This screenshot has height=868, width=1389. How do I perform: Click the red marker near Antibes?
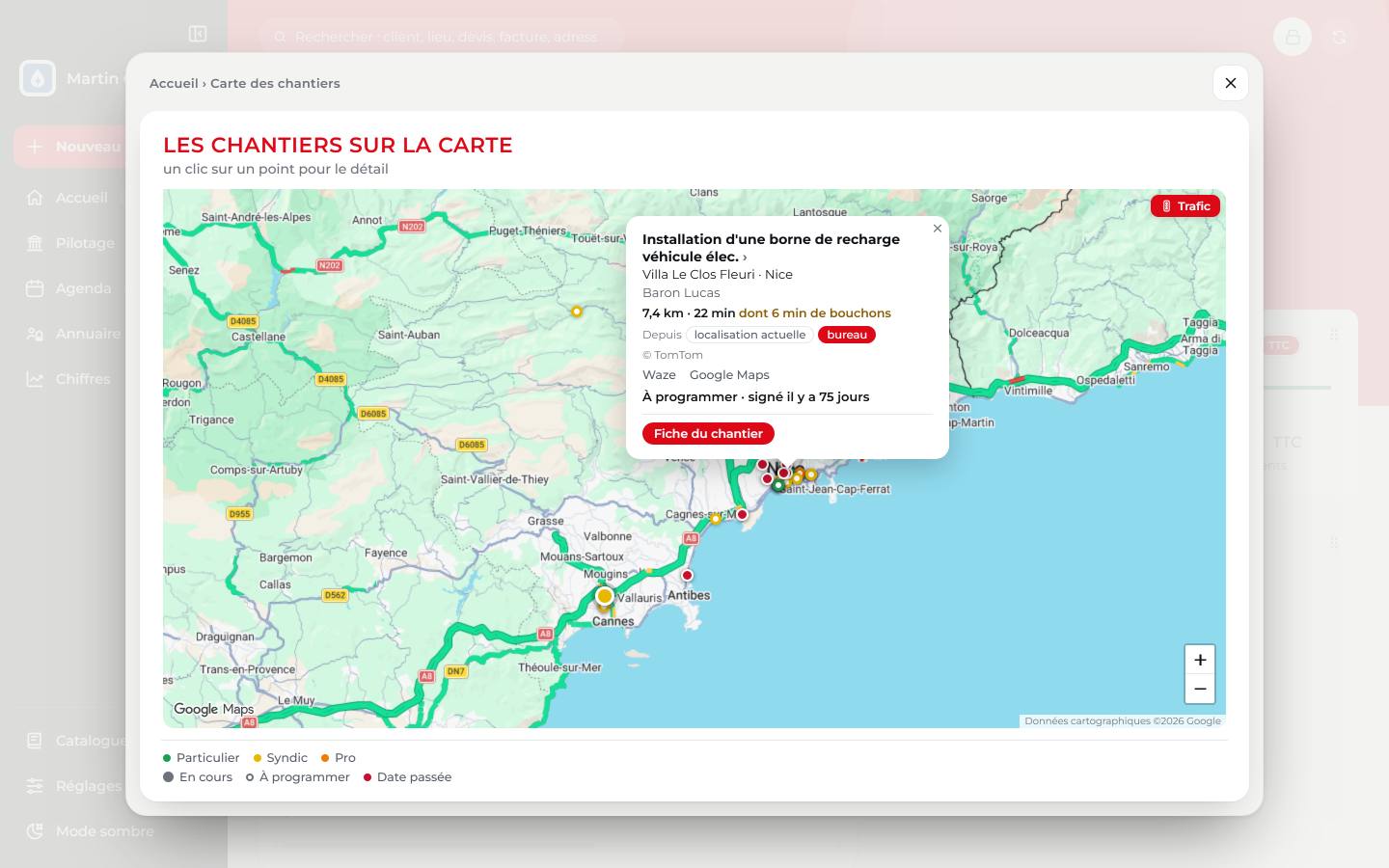pyautogui.click(x=687, y=575)
